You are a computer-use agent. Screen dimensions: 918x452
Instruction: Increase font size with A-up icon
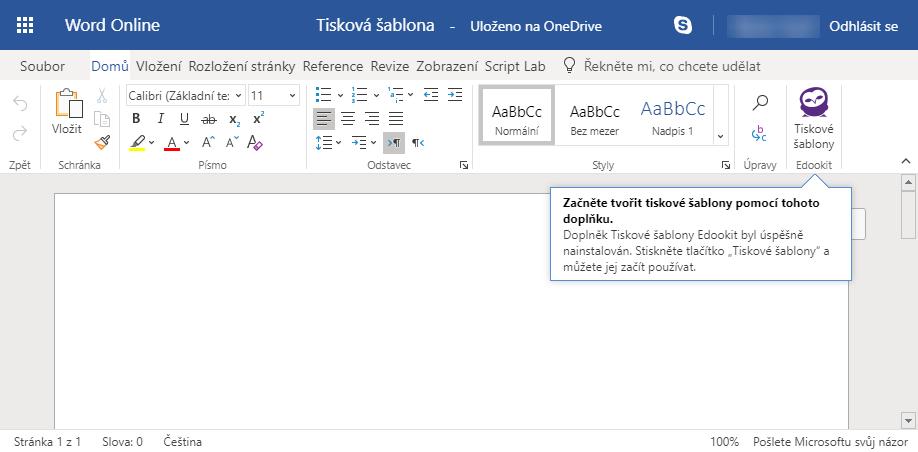208,142
